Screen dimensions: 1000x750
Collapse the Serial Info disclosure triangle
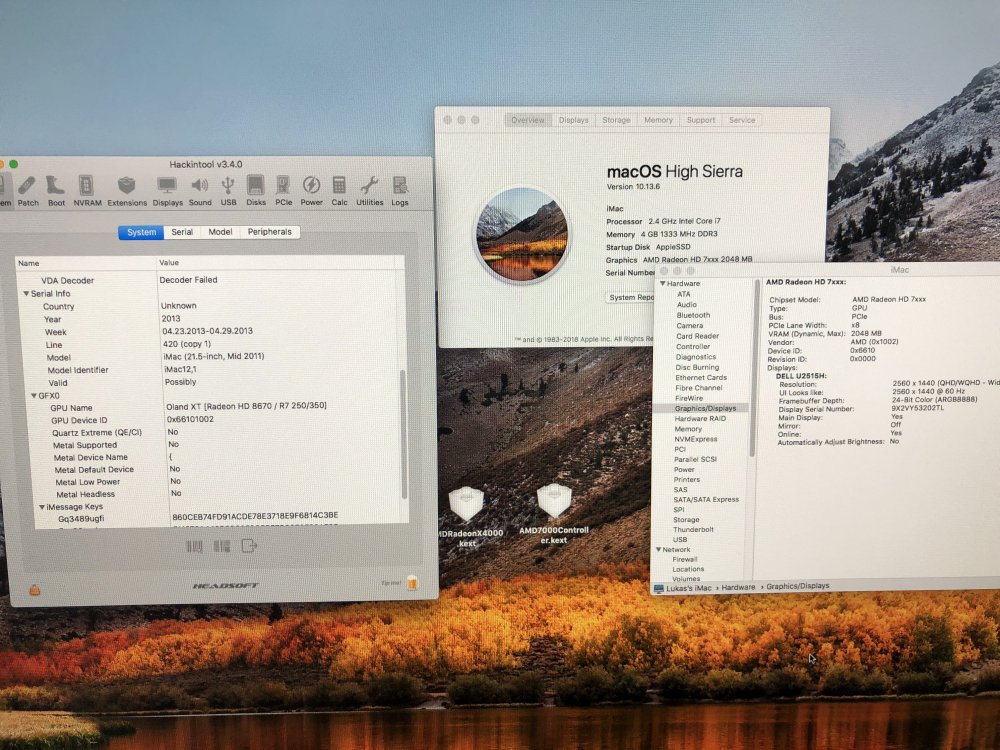[26, 294]
